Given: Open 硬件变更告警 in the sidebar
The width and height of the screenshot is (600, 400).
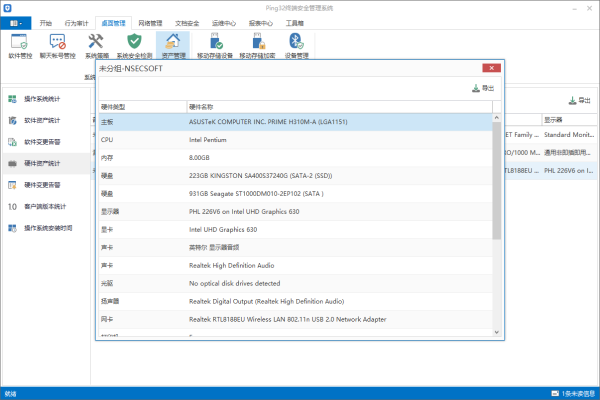Looking at the screenshot, I should (46, 185).
